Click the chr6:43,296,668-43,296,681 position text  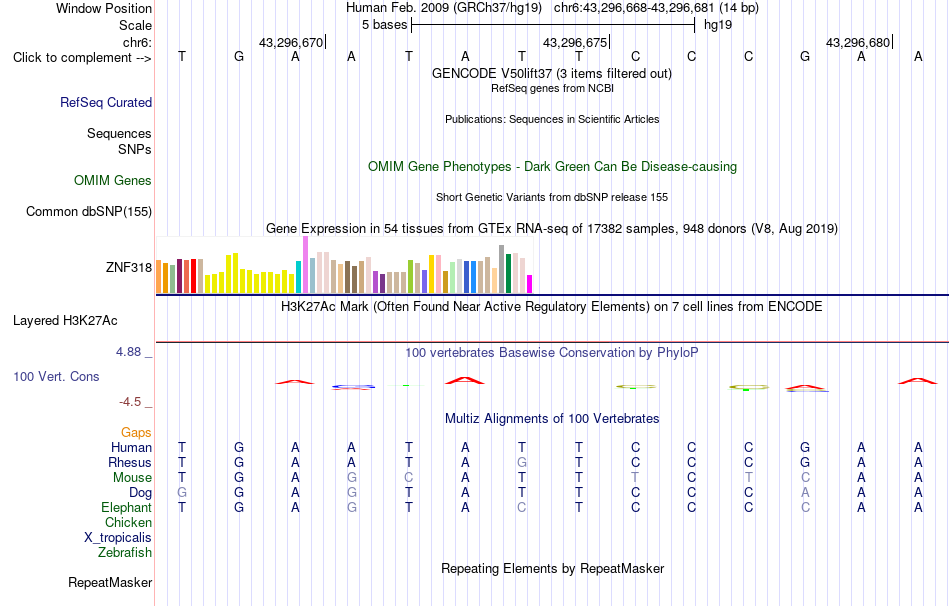(634, 8)
